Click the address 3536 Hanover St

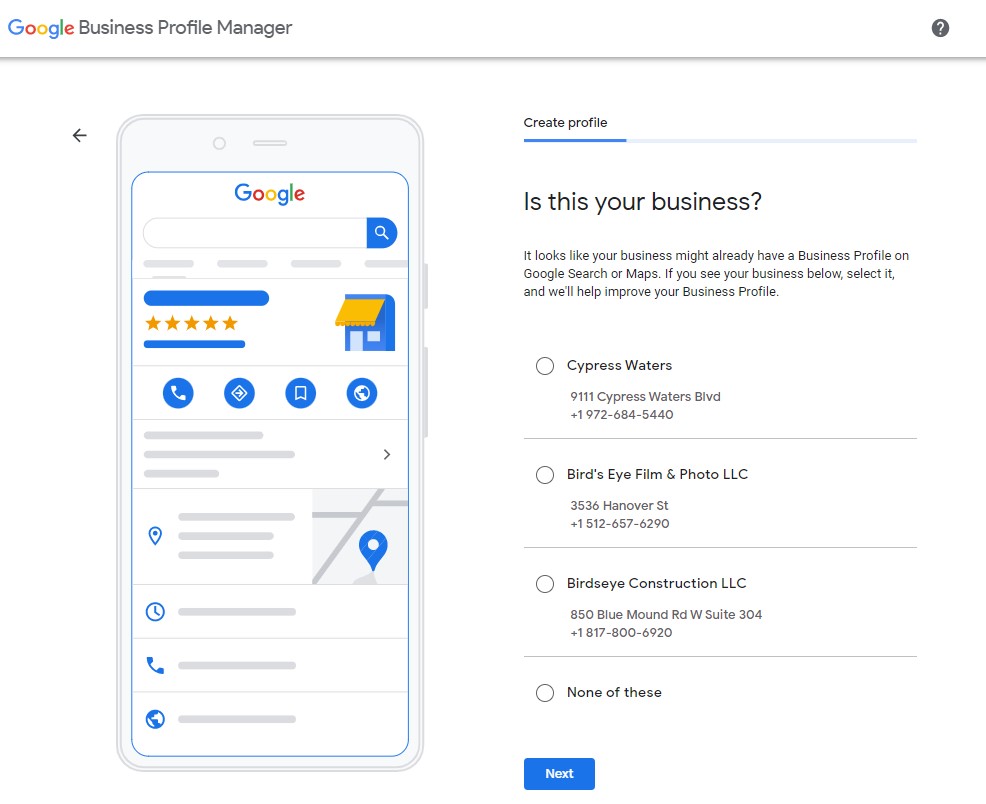[x=619, y=505]
